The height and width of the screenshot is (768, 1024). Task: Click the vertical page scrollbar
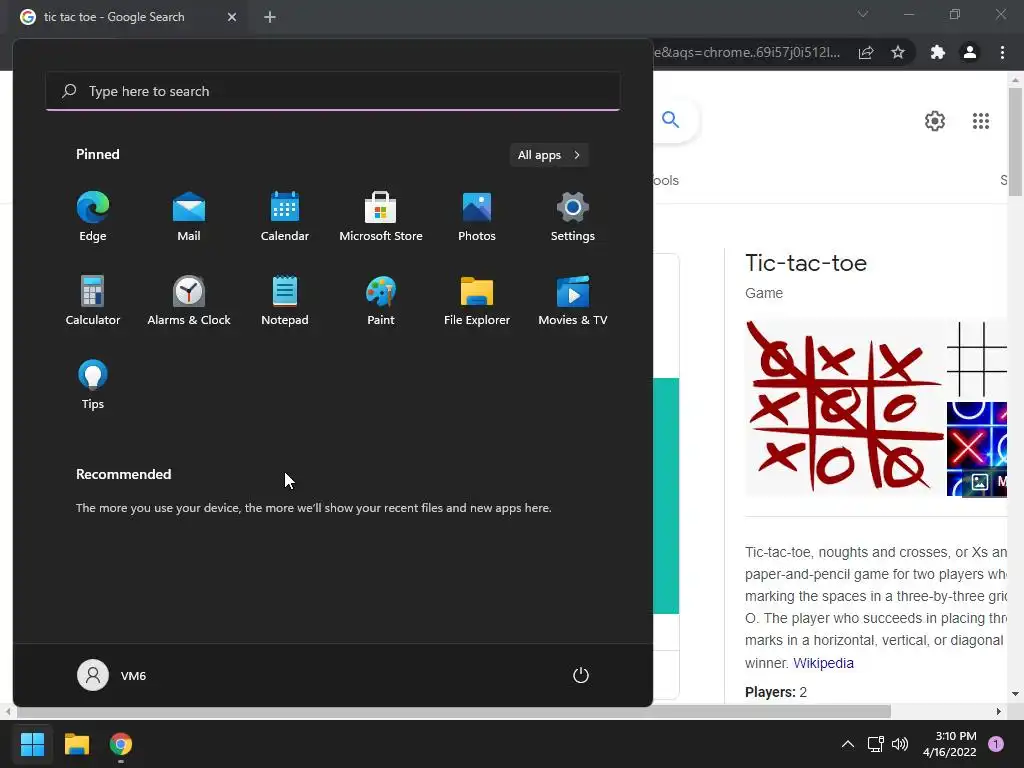pos(1015,142)
